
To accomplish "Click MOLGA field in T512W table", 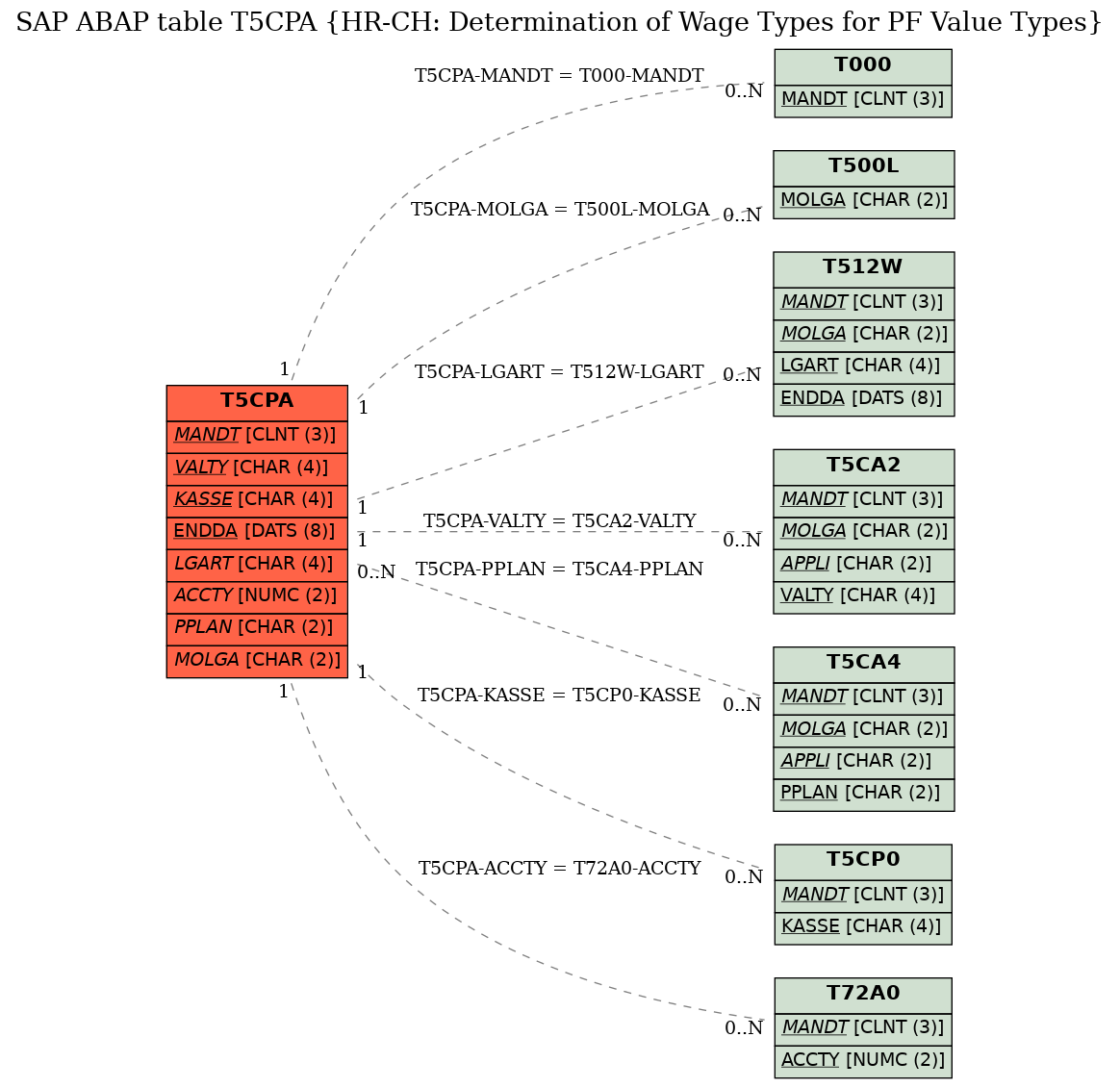I will [x=863, y=335].
